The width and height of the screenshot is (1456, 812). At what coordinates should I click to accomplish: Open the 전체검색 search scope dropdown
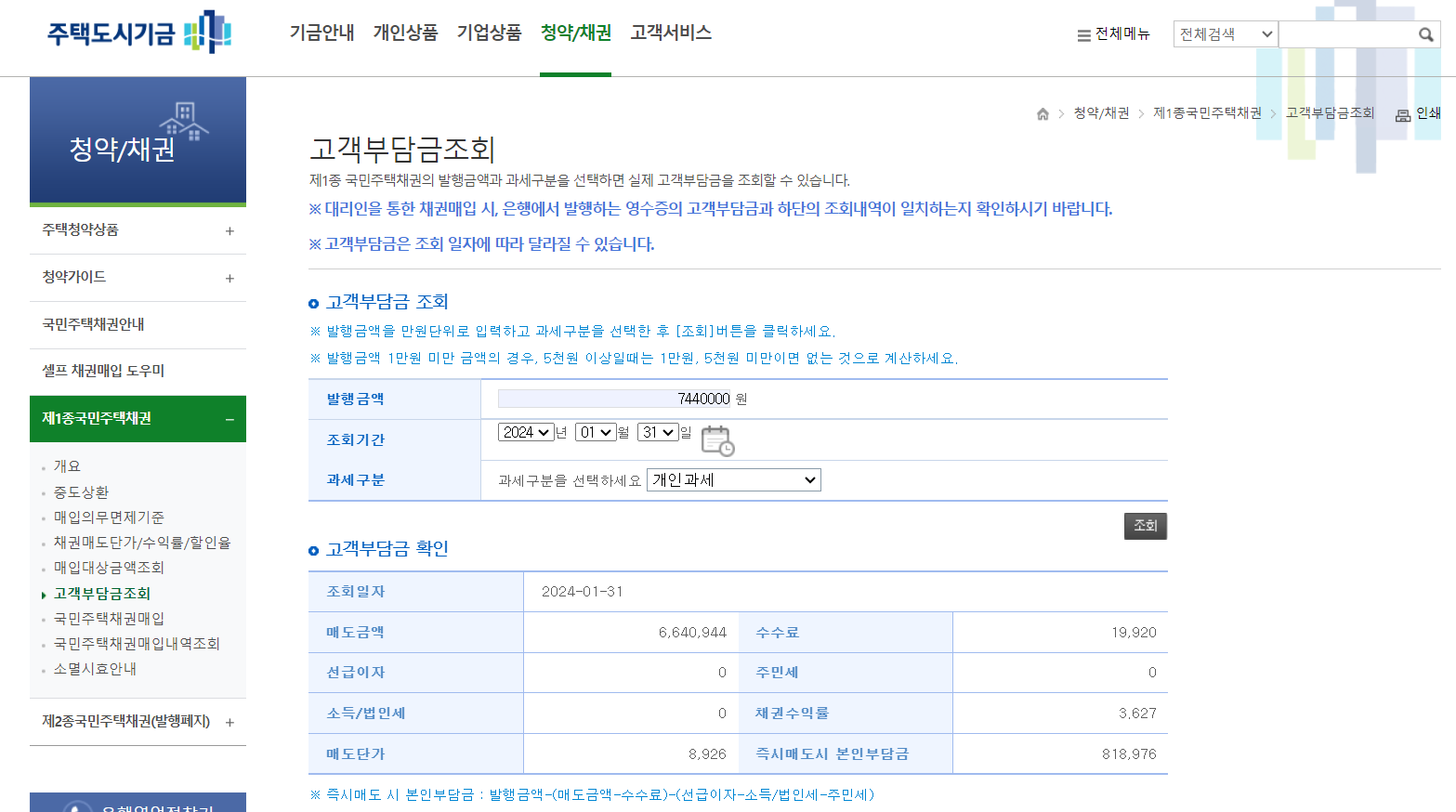point(1225,33)
